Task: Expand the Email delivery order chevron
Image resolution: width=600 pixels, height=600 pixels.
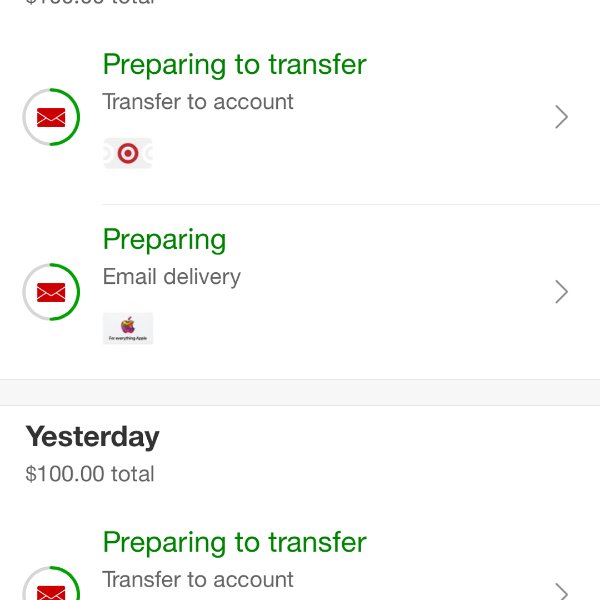Action: pyautogui.click(x=561, y=292)
